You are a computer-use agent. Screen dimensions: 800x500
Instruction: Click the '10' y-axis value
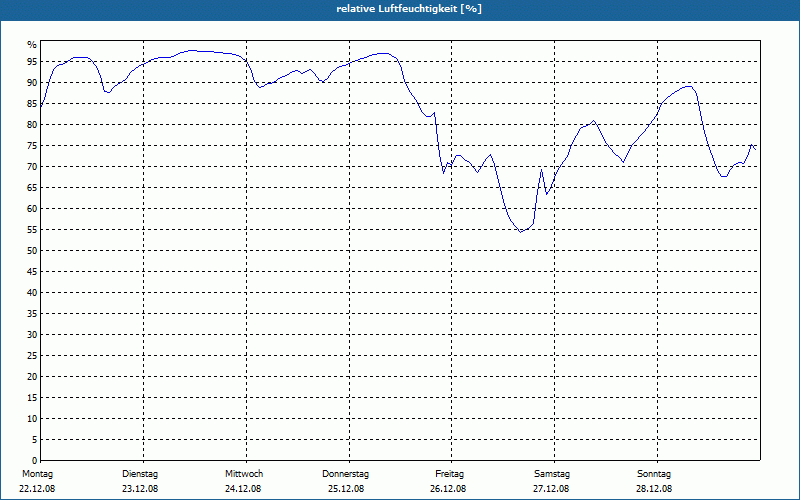[32, 419]
